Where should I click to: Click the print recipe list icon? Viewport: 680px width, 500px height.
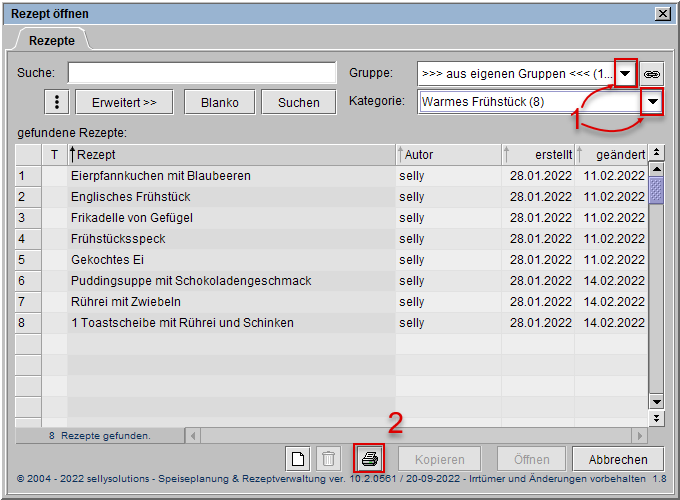point(370,459)
